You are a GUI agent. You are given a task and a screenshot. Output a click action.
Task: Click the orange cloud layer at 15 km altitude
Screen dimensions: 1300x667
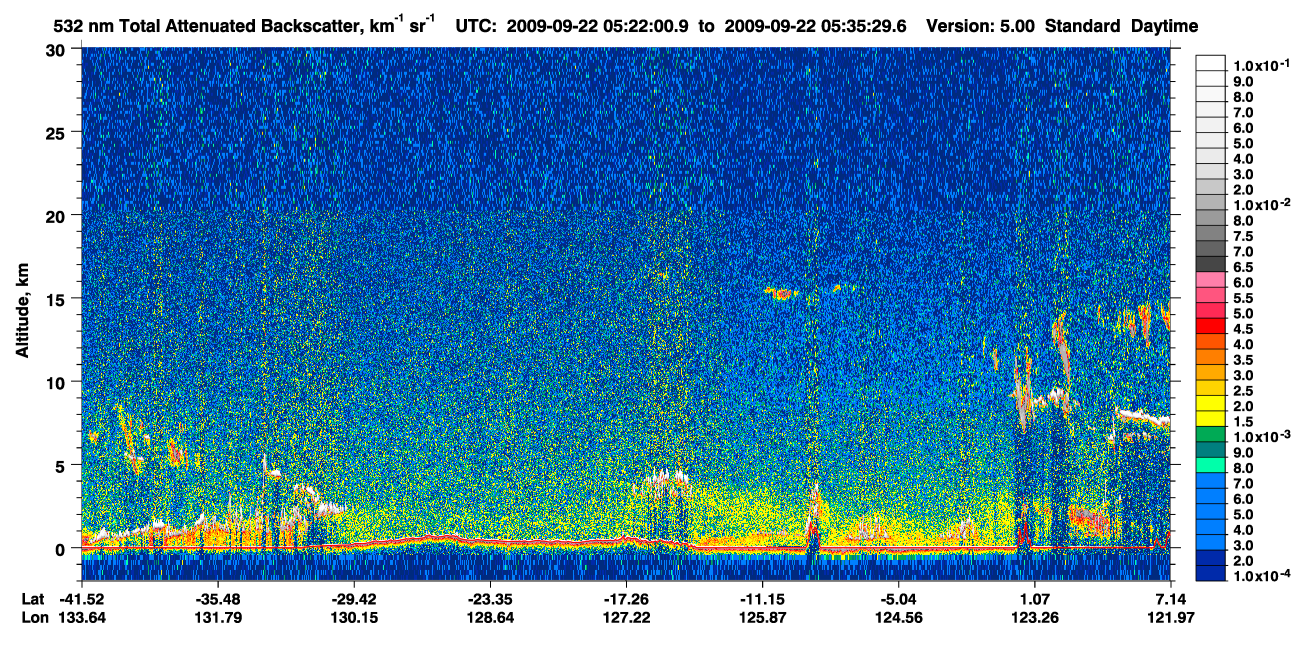pos(780,293)
